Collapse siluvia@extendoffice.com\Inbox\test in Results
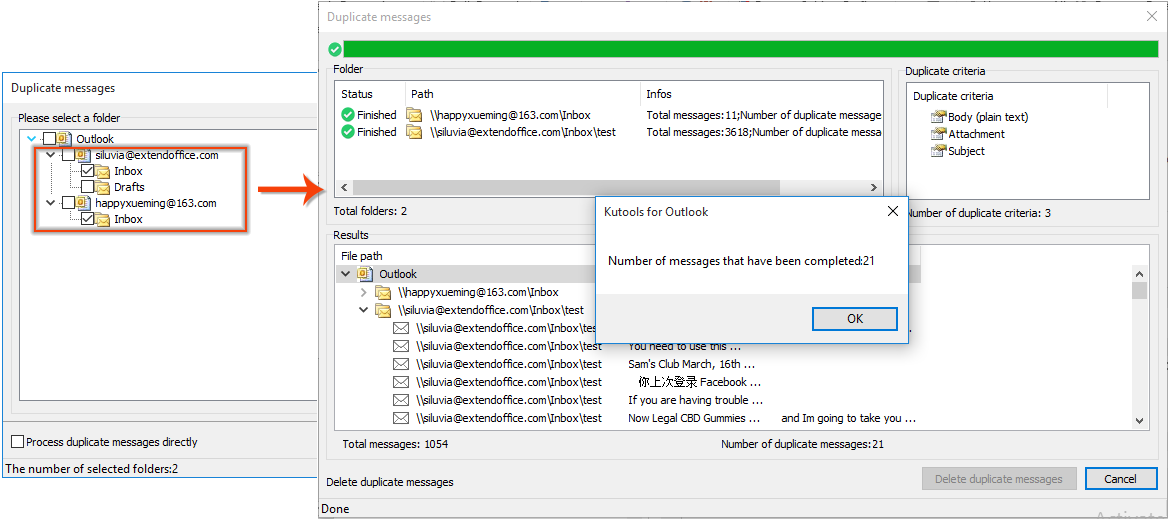The height and width of the screenshot is (520, 1169). 364,310
